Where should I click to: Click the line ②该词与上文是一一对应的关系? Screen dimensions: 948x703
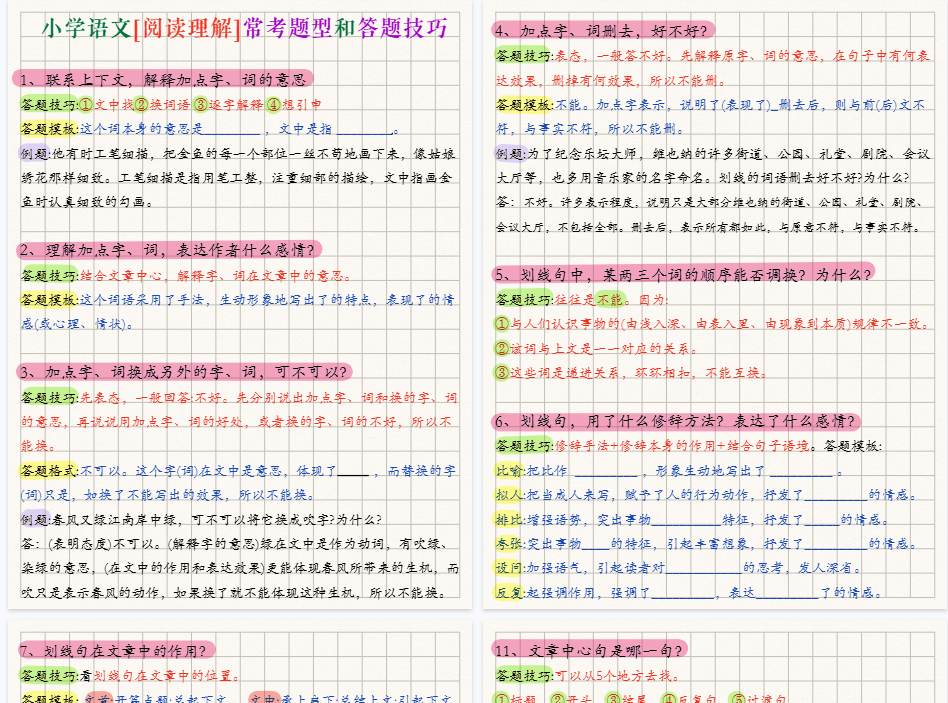point(597,348)
